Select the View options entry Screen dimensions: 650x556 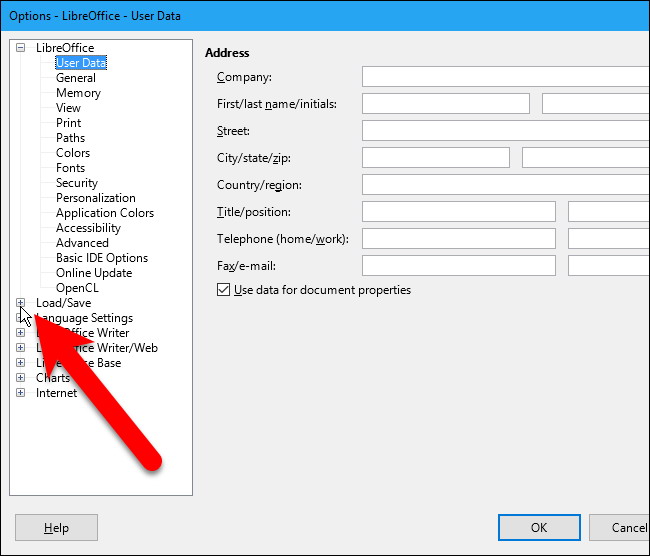pyautogui.click(x=68, y=108)
